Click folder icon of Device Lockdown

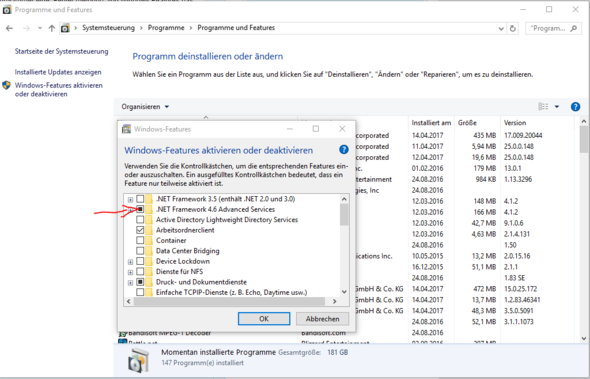tap(149, 261)
